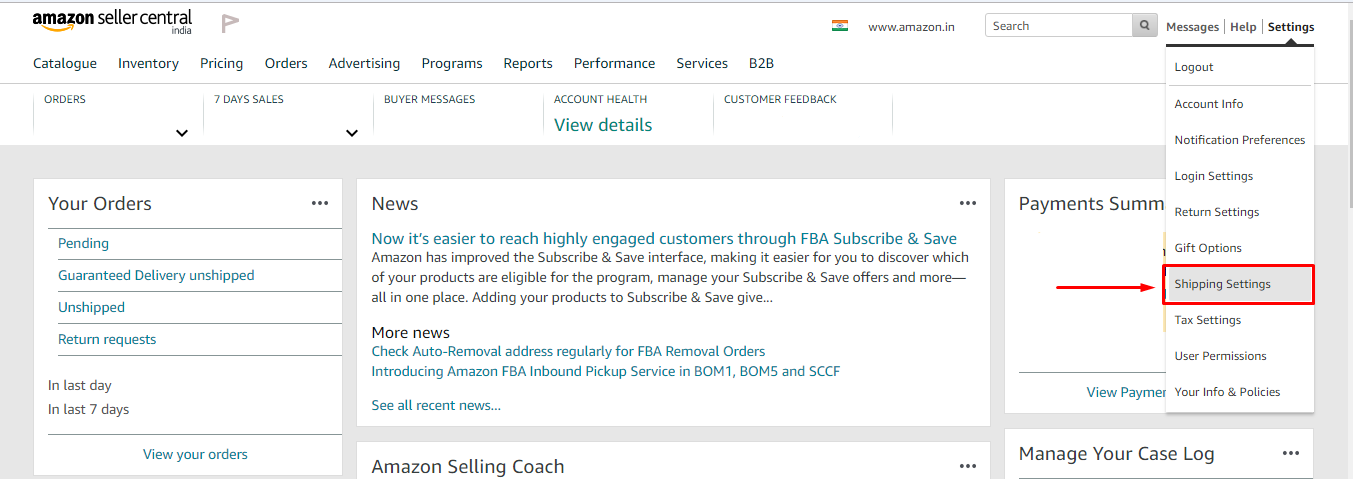Image resolution: width=1353 pixels, height=479 pixels.
Task: Click the search magnifier icon
Action: tap(1146, 26)
